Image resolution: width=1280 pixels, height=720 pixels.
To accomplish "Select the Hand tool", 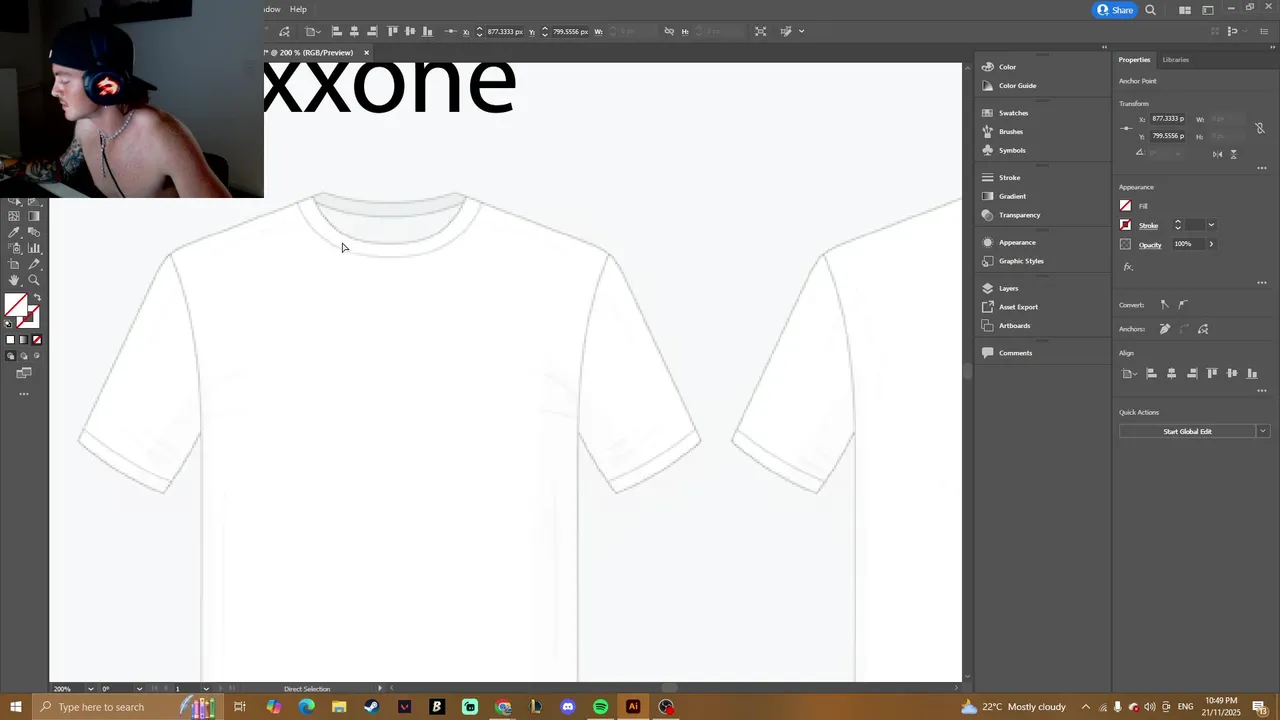I will click(x=13, y=280).
